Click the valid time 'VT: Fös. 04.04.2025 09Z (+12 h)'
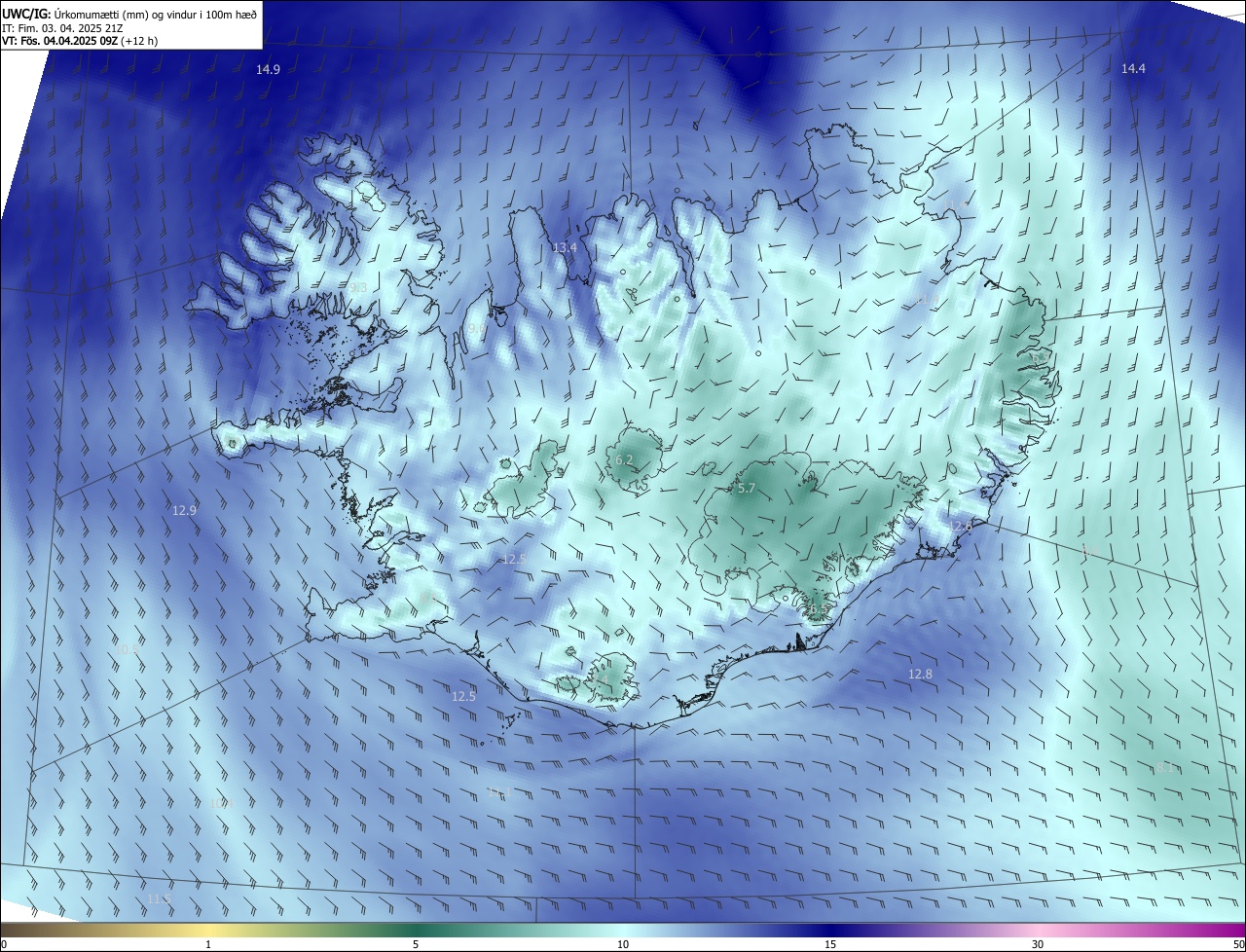The height and width of the screenshot is (952, 1246). 80,41
